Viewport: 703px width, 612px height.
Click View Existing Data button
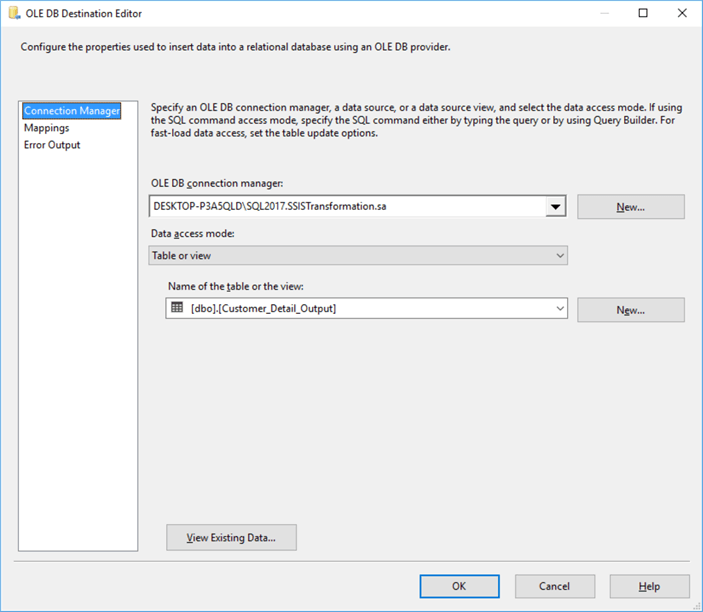tap(231, 537)
